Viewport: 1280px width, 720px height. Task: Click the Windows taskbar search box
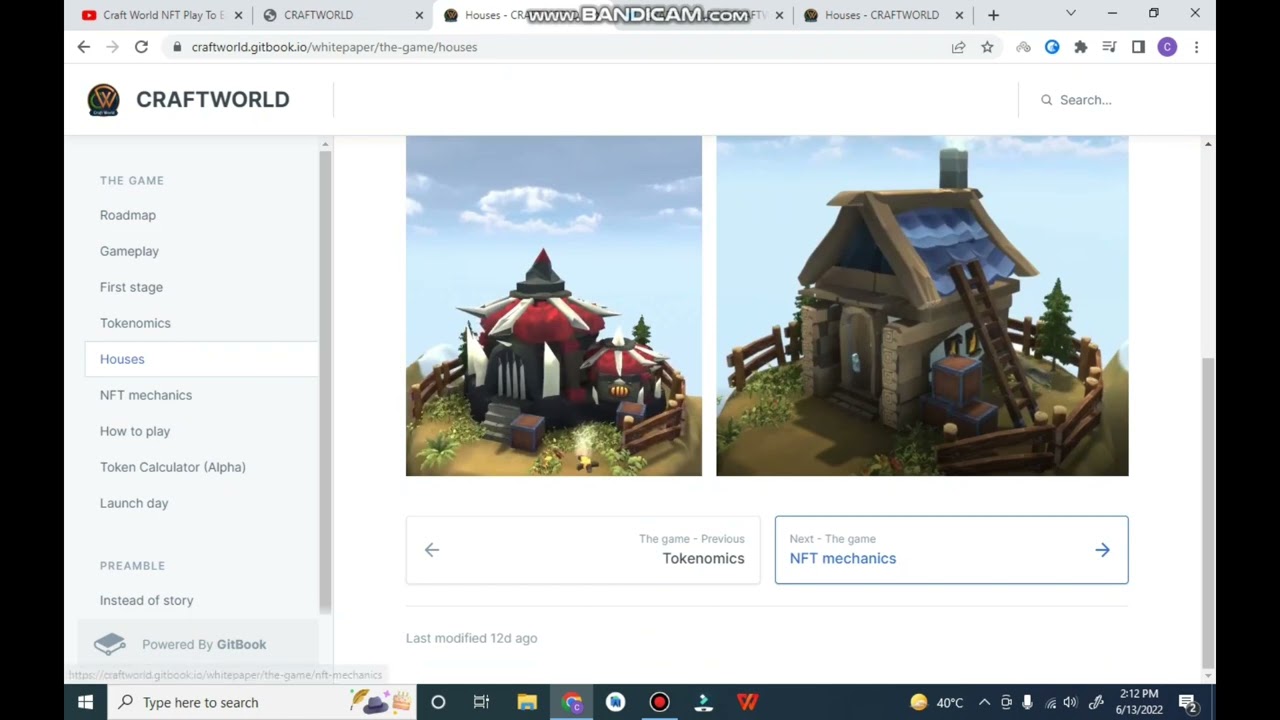(x=261, y=702)
